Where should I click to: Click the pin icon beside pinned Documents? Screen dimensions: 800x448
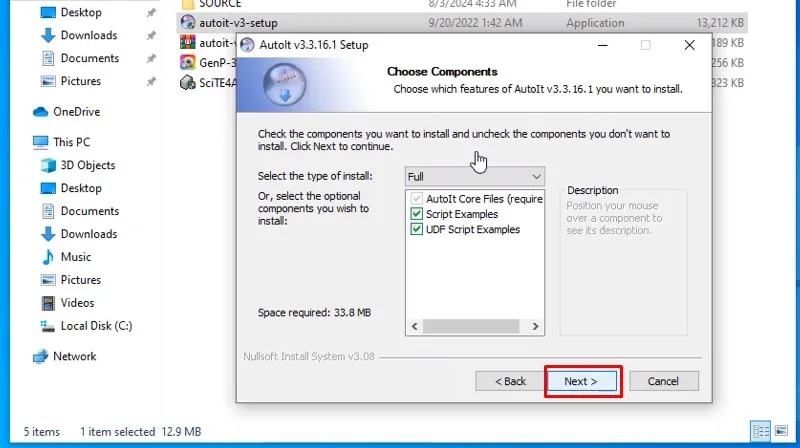[x=151, y=59]
